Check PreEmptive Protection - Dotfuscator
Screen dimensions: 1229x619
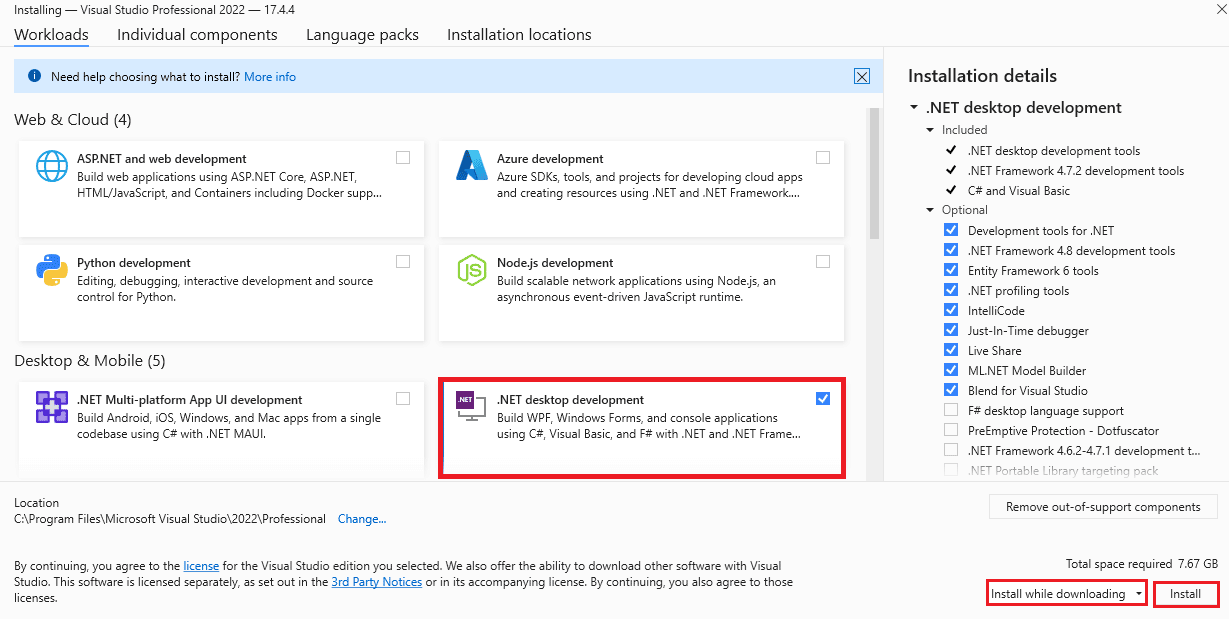click(x=951, y=430)
